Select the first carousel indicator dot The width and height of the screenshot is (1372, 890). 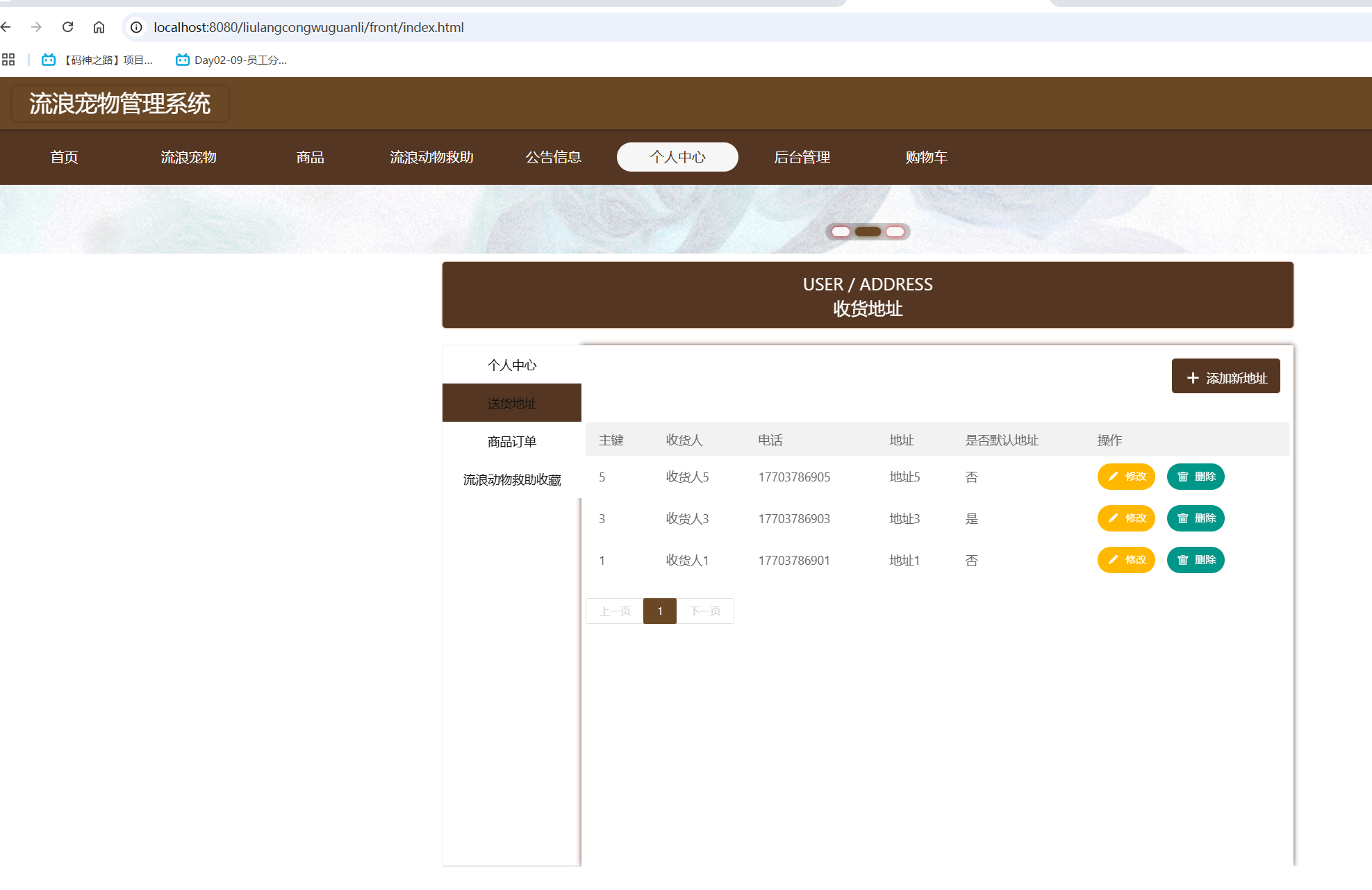[841, 231]
